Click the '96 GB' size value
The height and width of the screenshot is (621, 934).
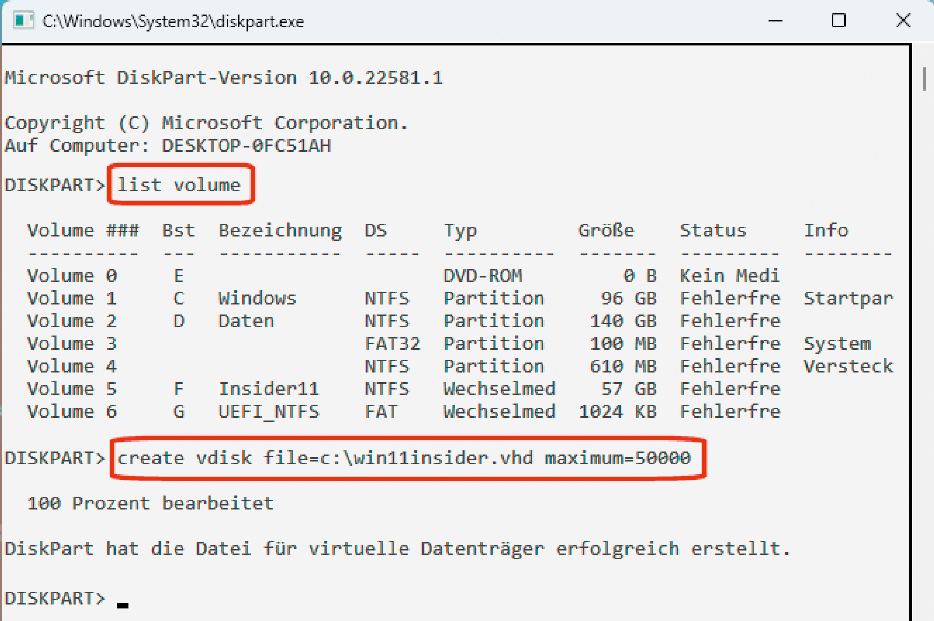628,298
